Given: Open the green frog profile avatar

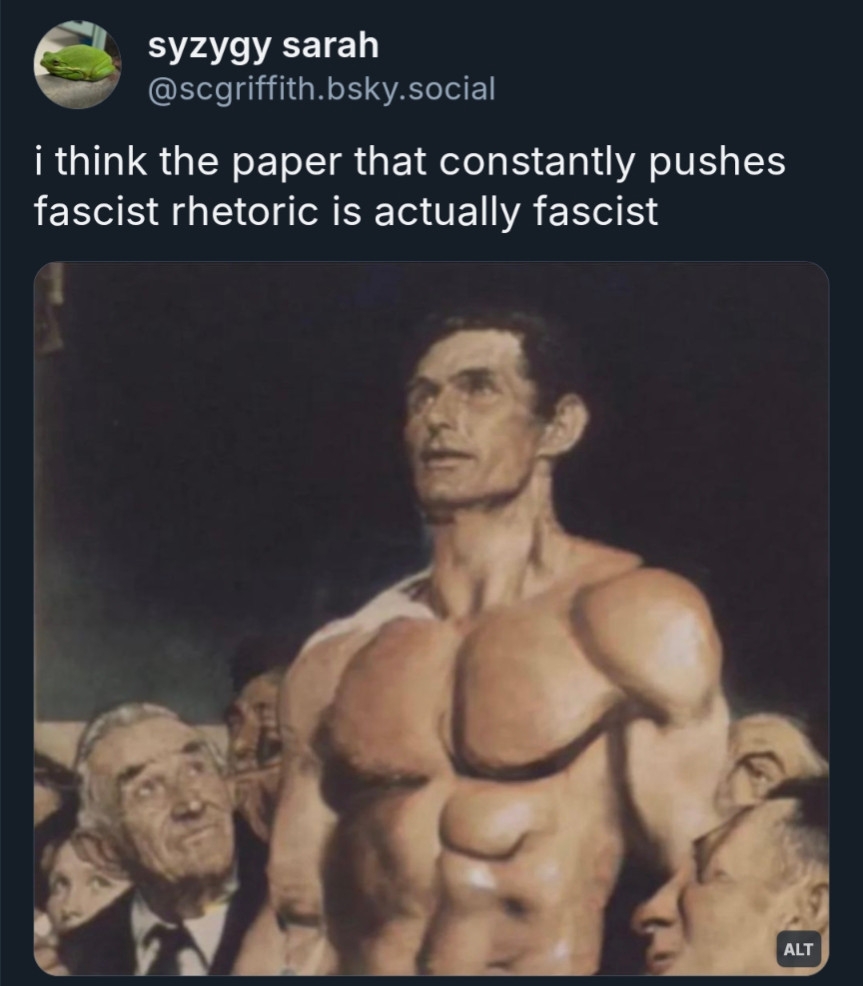Looking at the screenshot, I should coord(77,65).
